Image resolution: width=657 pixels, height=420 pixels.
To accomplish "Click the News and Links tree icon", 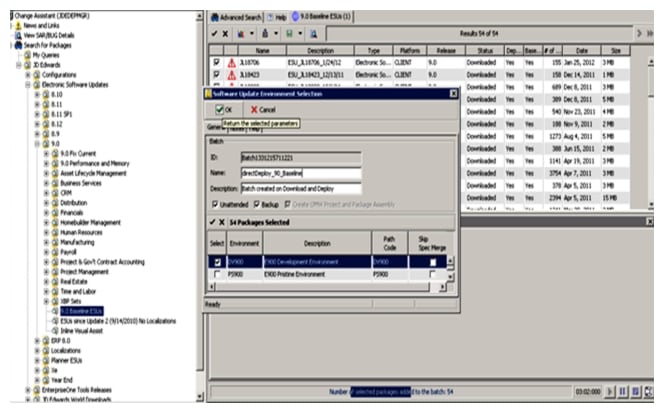I will pyautogui.click(x=18, y=26).
